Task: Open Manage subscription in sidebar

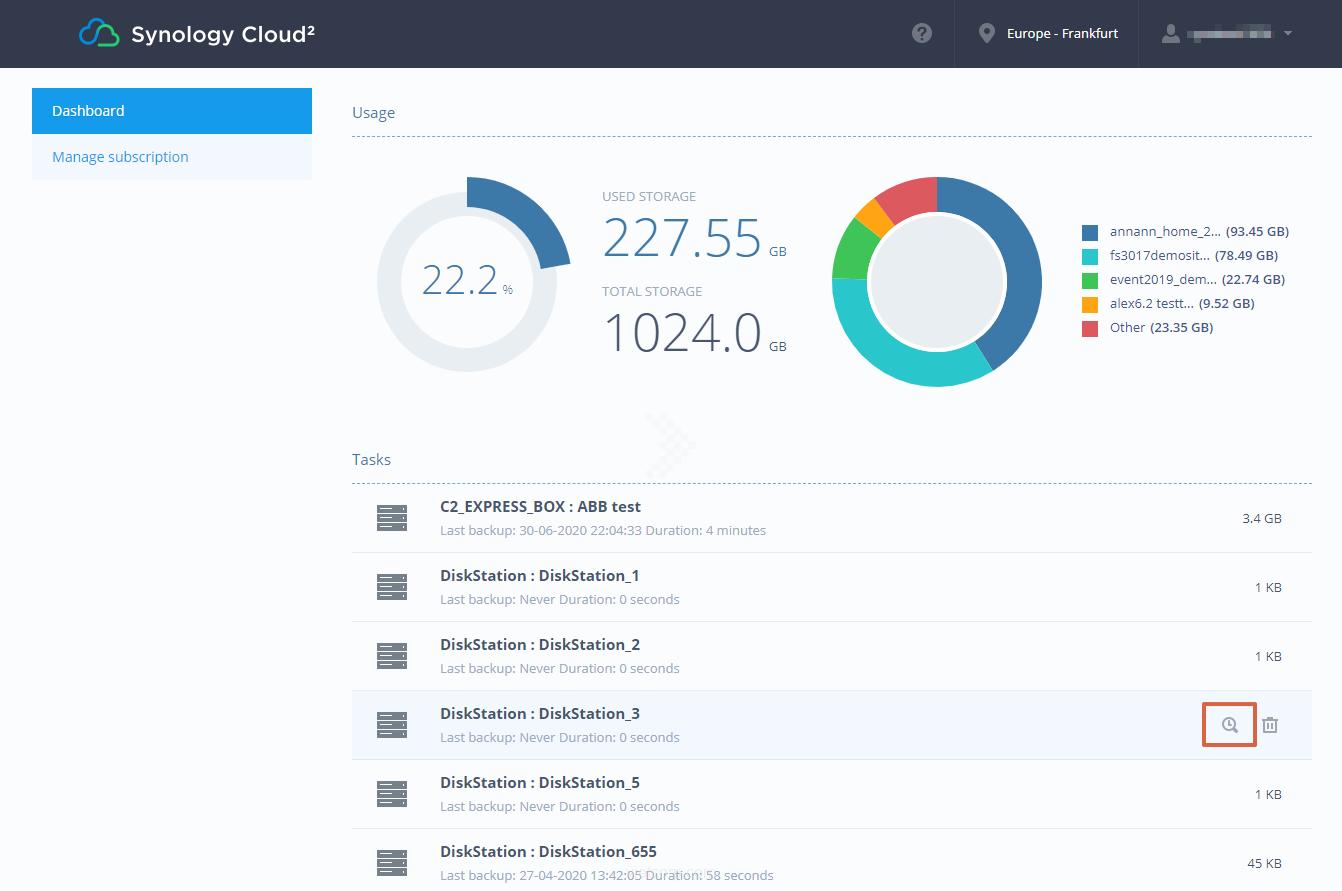Action: coord(172,157)
